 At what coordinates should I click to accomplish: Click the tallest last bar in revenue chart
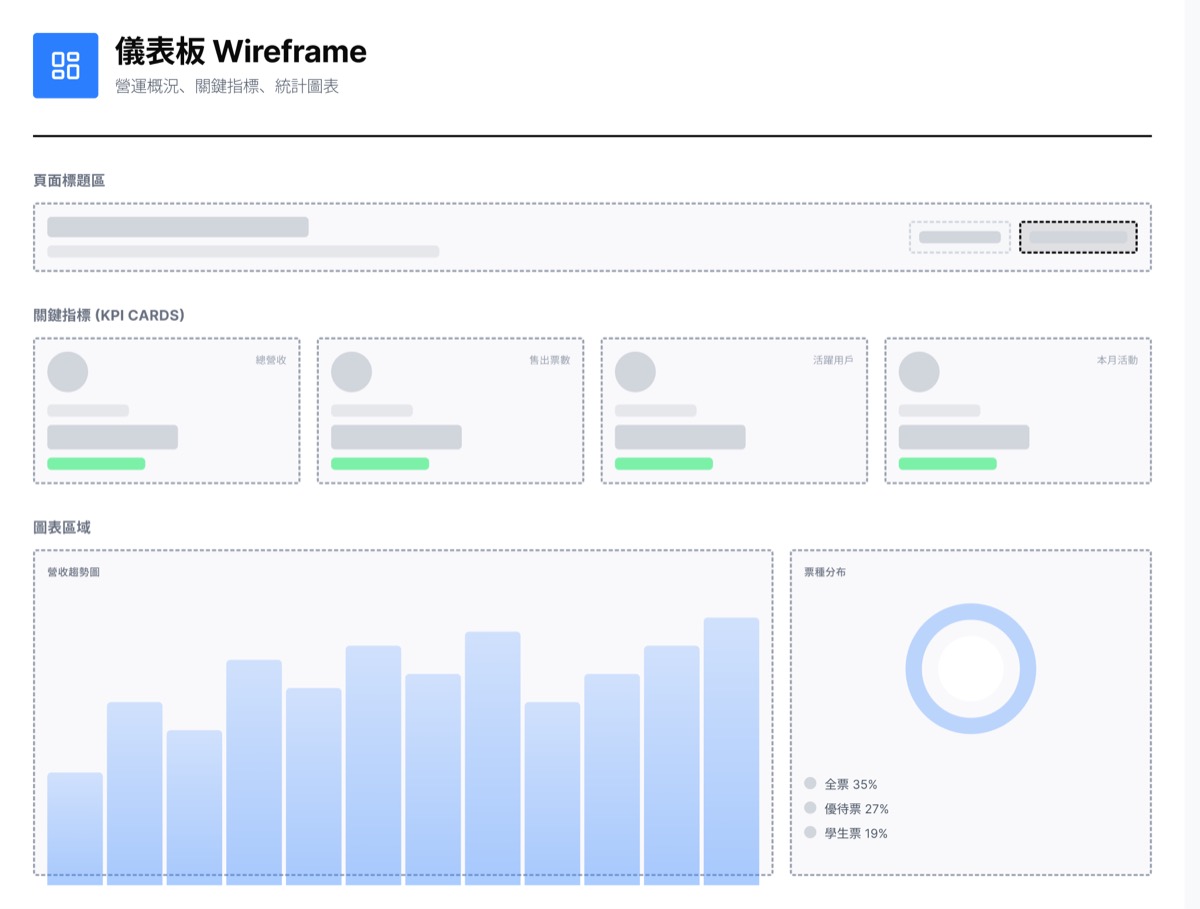(x=731, y=751)
